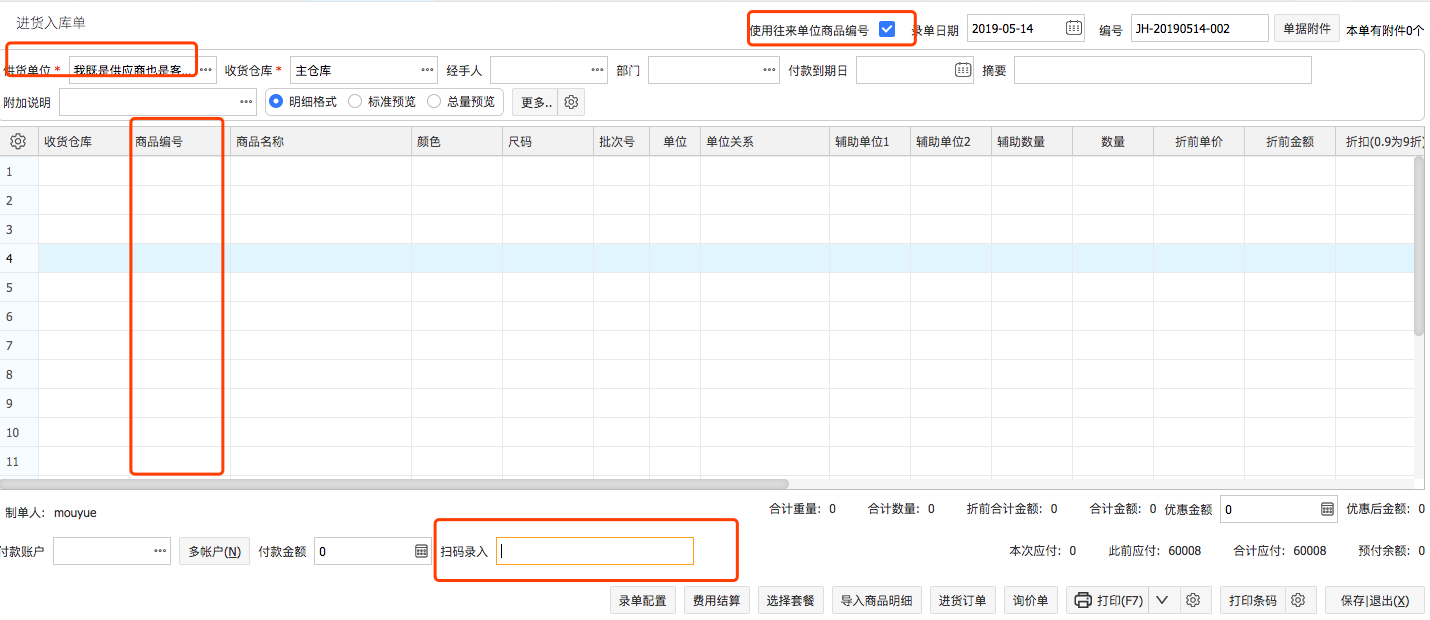Viewport: 1430px width, 620px height.
Task: Select the 标准预览 radio option
Action: tap(356, 101)
